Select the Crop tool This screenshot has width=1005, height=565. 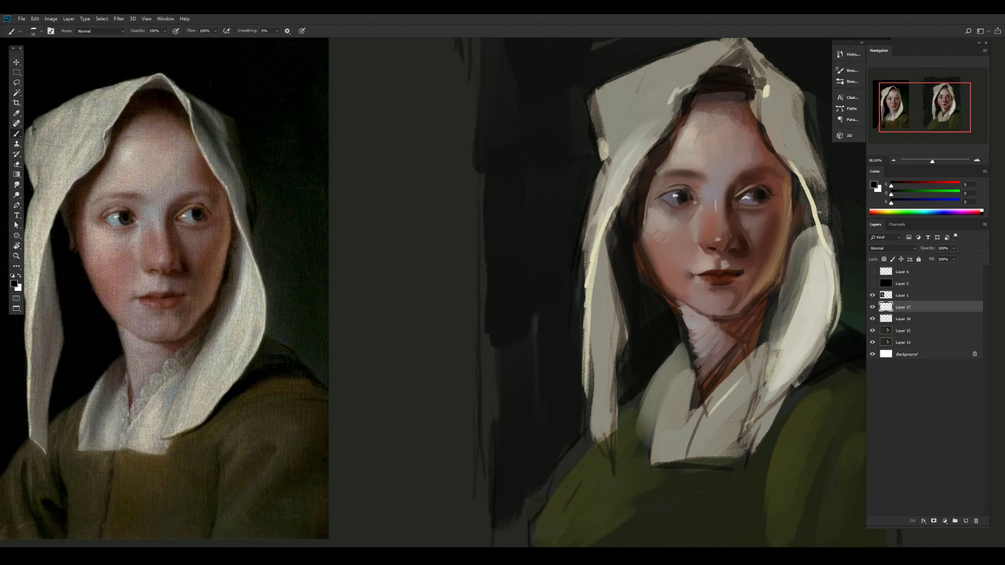coord(17,103)
